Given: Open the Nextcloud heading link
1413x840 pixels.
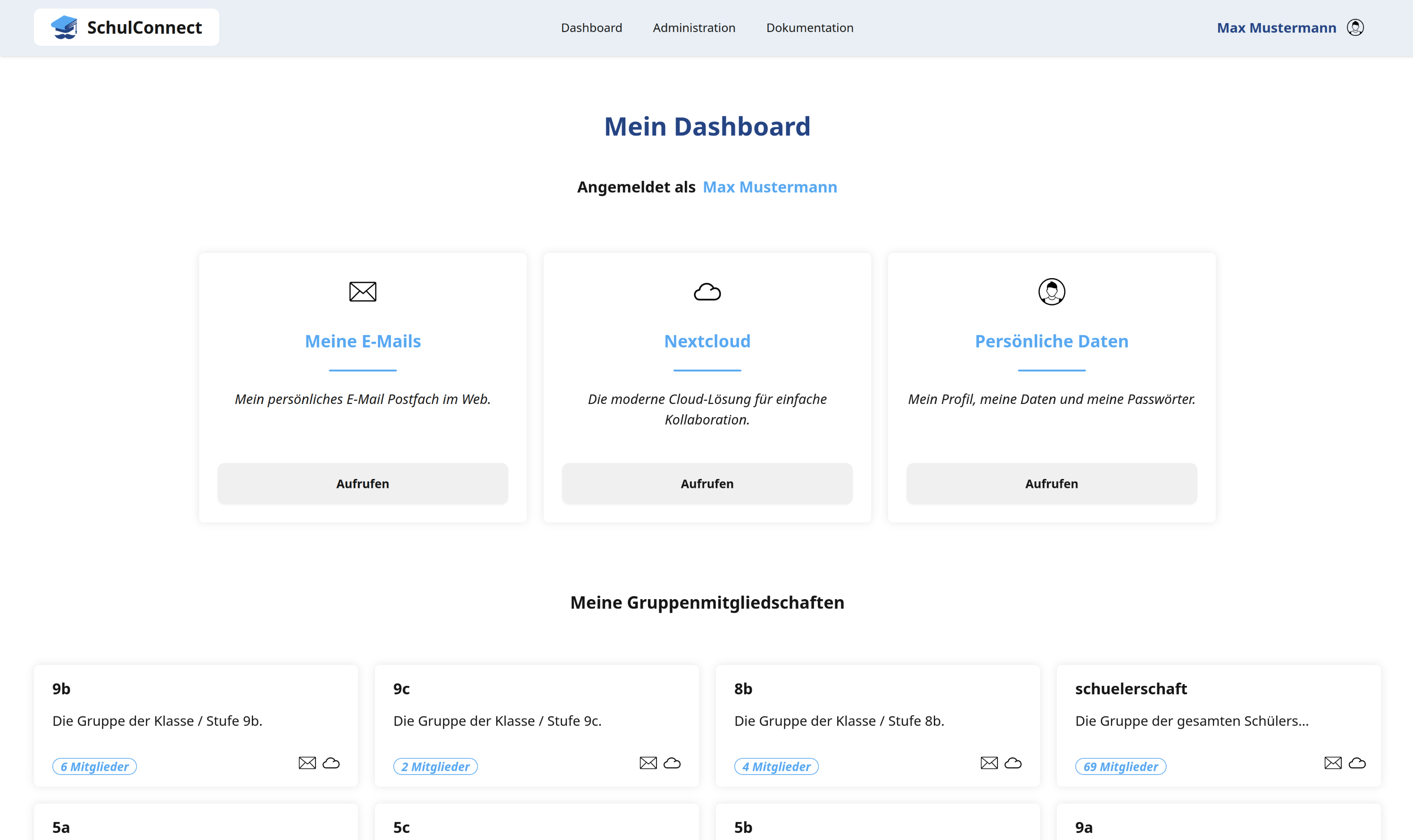Looking at the screenshot, I should (x=707, y=341).
